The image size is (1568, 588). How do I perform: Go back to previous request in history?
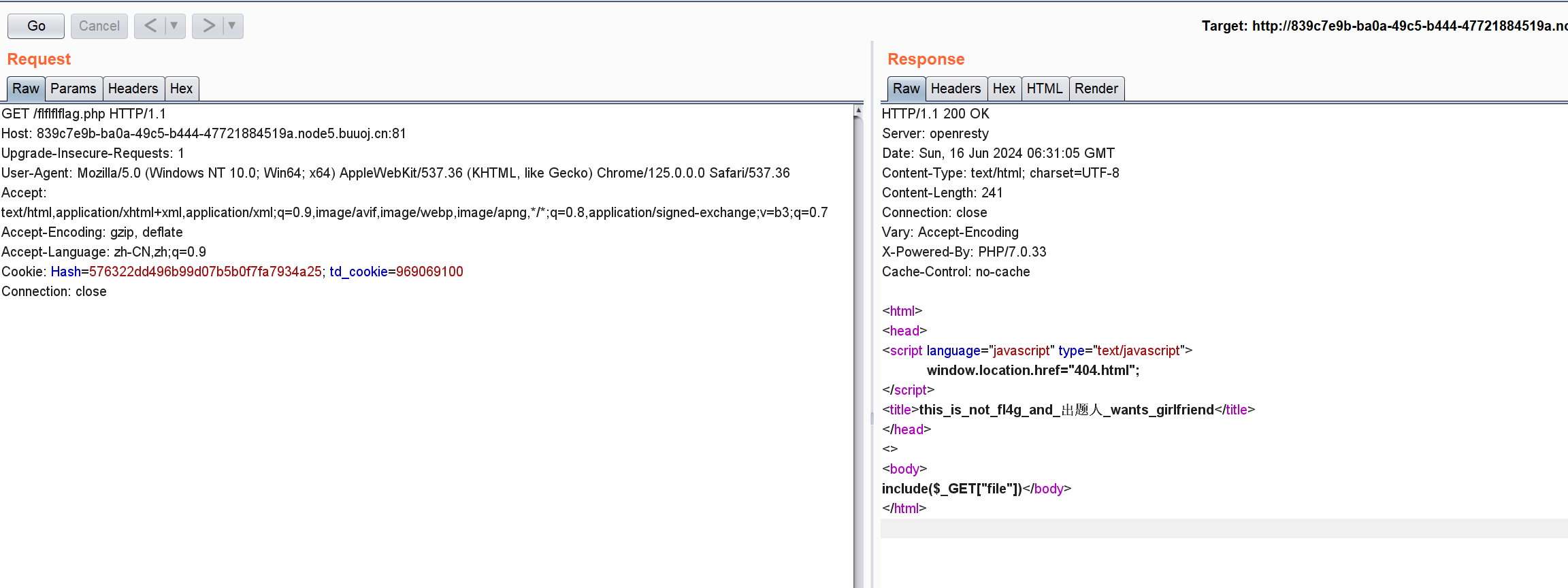150,26
